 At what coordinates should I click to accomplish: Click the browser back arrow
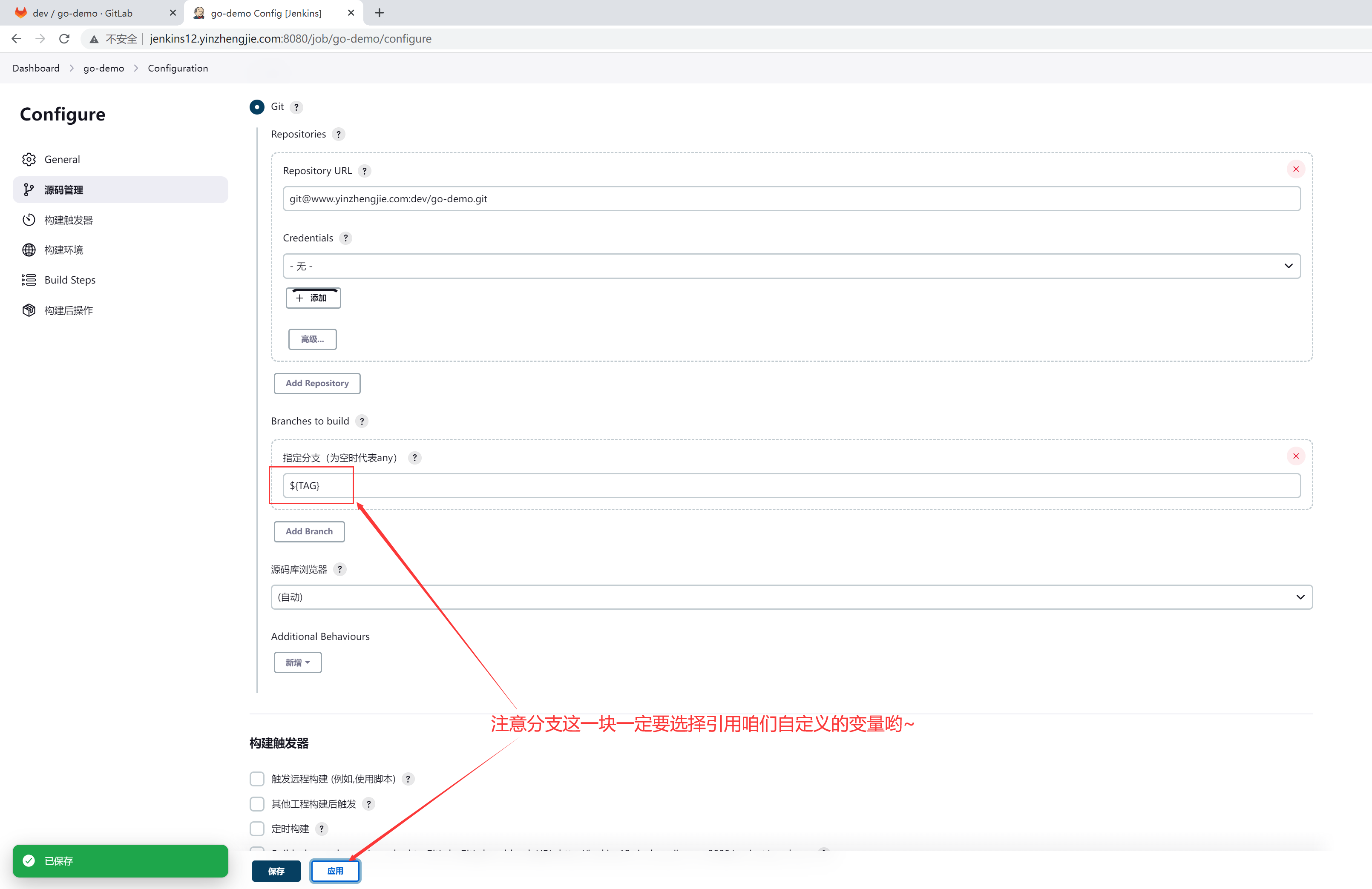pyautogui.click(x=16, y=39)
